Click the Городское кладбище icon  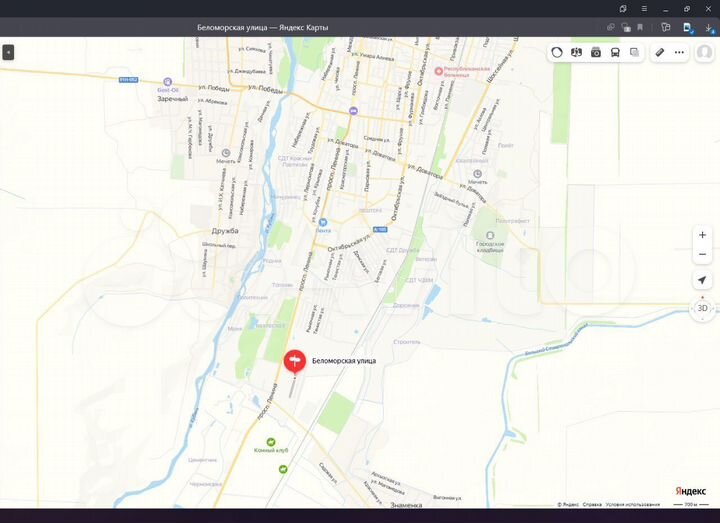tap(490, 236)
